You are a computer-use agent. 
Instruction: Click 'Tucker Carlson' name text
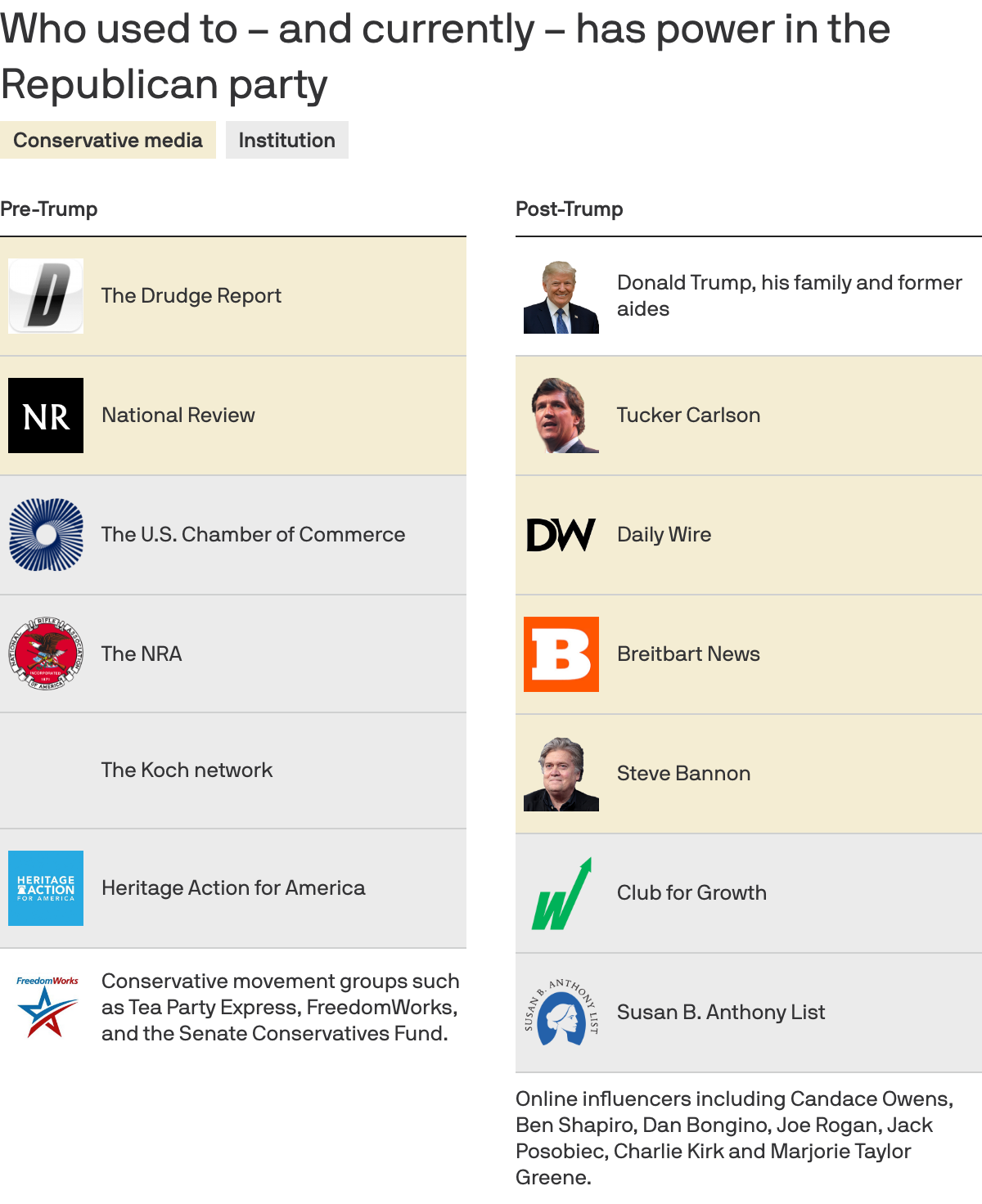pyautogui.click(x=689, y=416)
